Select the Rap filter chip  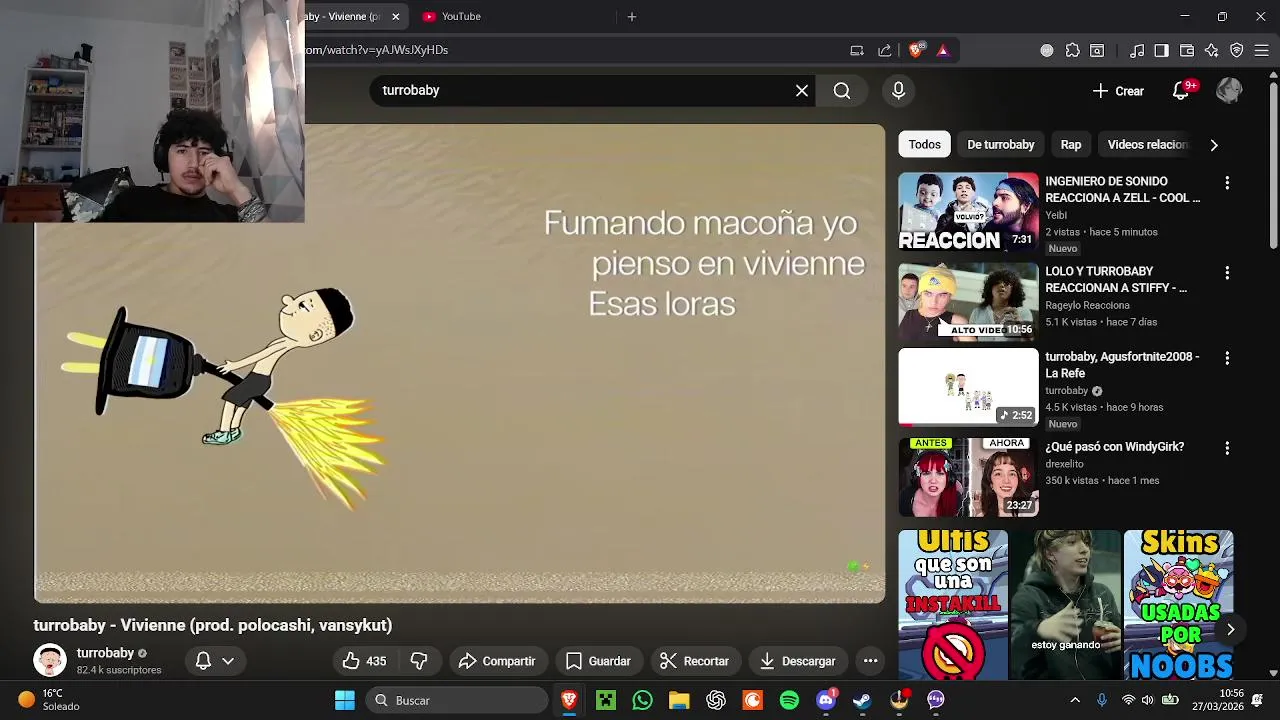1070,145
